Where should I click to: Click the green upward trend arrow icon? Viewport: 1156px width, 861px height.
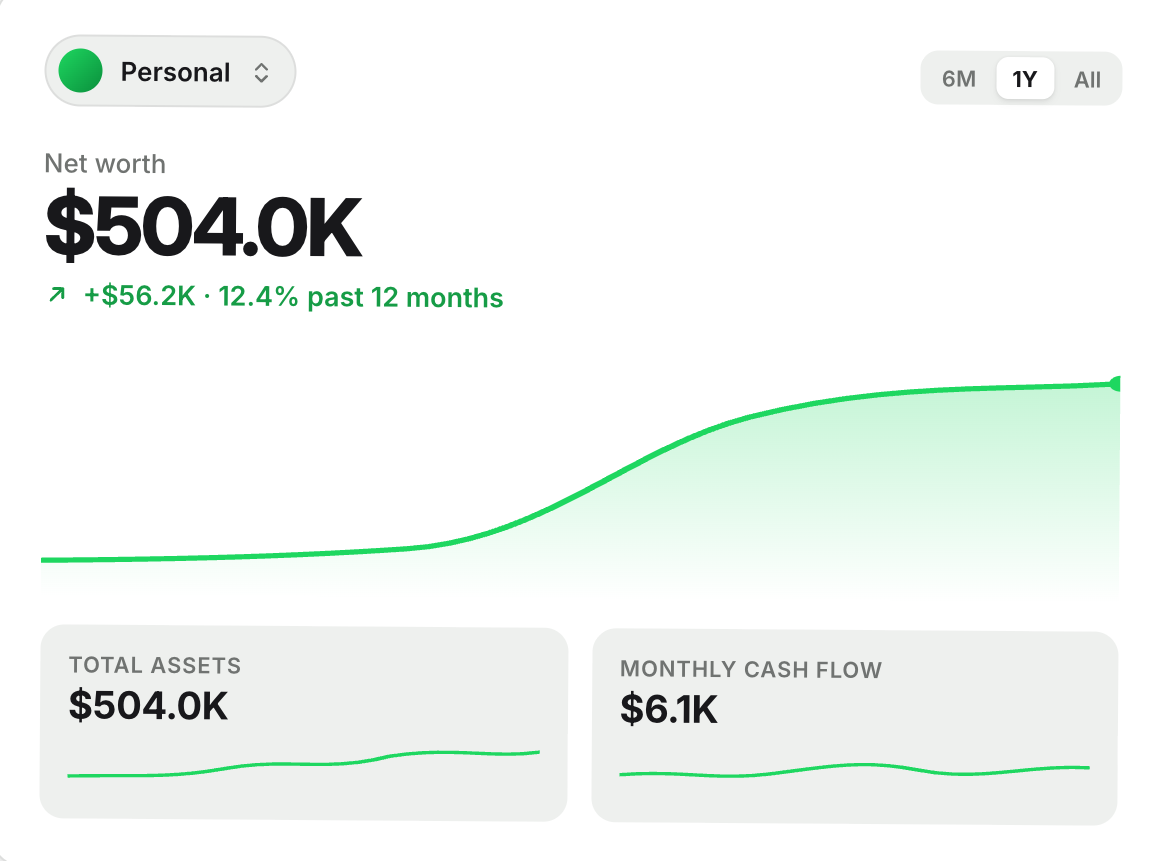[x=57, y=295]
